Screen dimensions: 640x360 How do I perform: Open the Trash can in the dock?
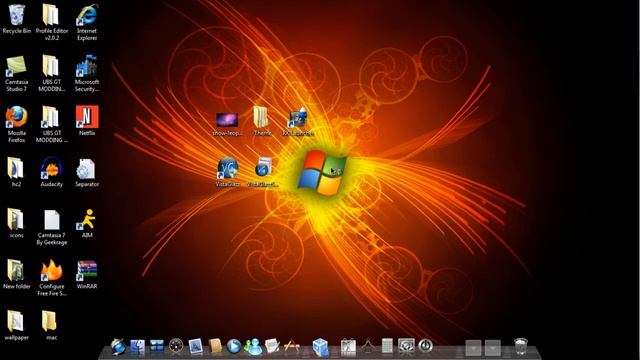pyautogui.click(x=520, y=346)
